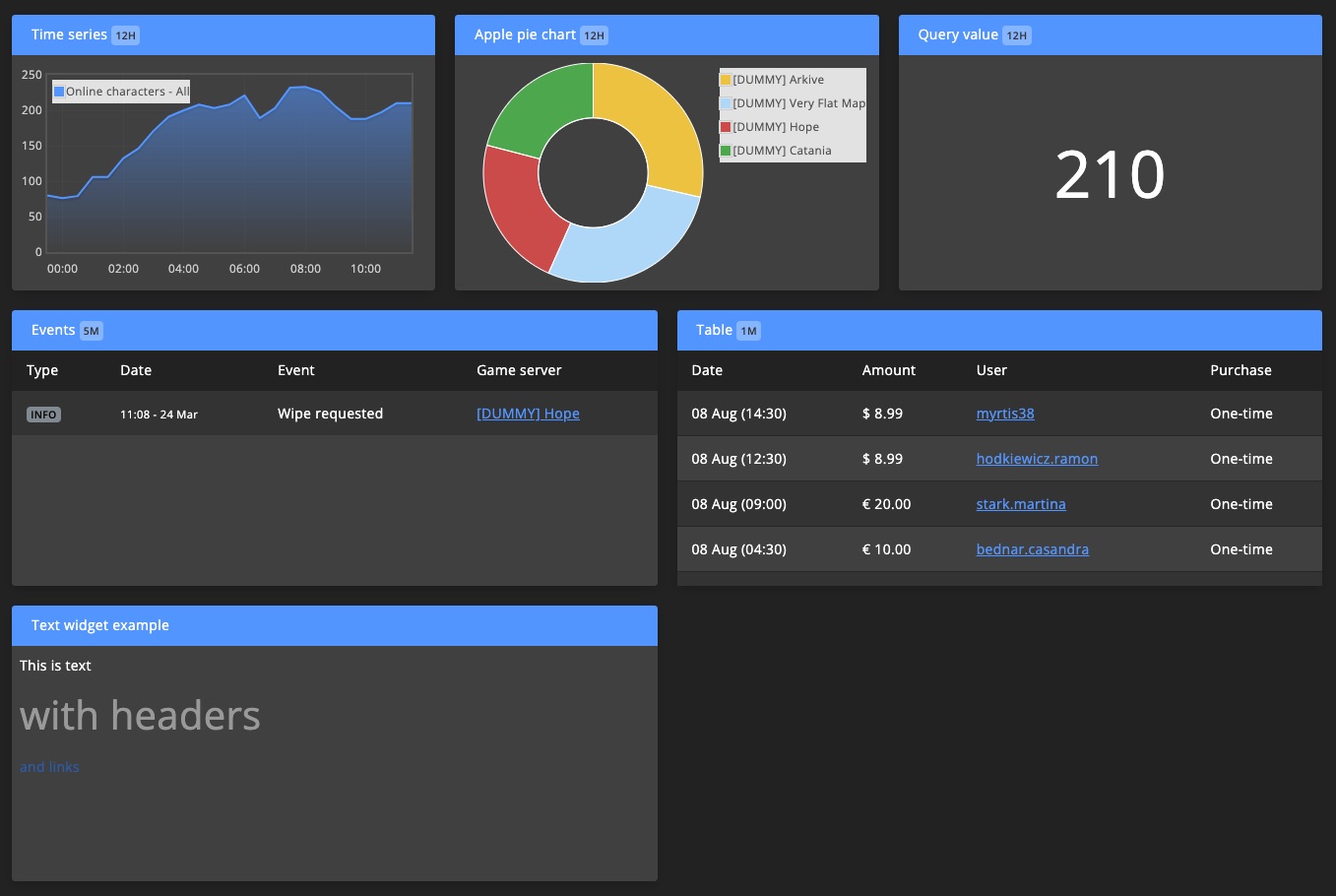Open the stark.martina user link

(1021, 504)
